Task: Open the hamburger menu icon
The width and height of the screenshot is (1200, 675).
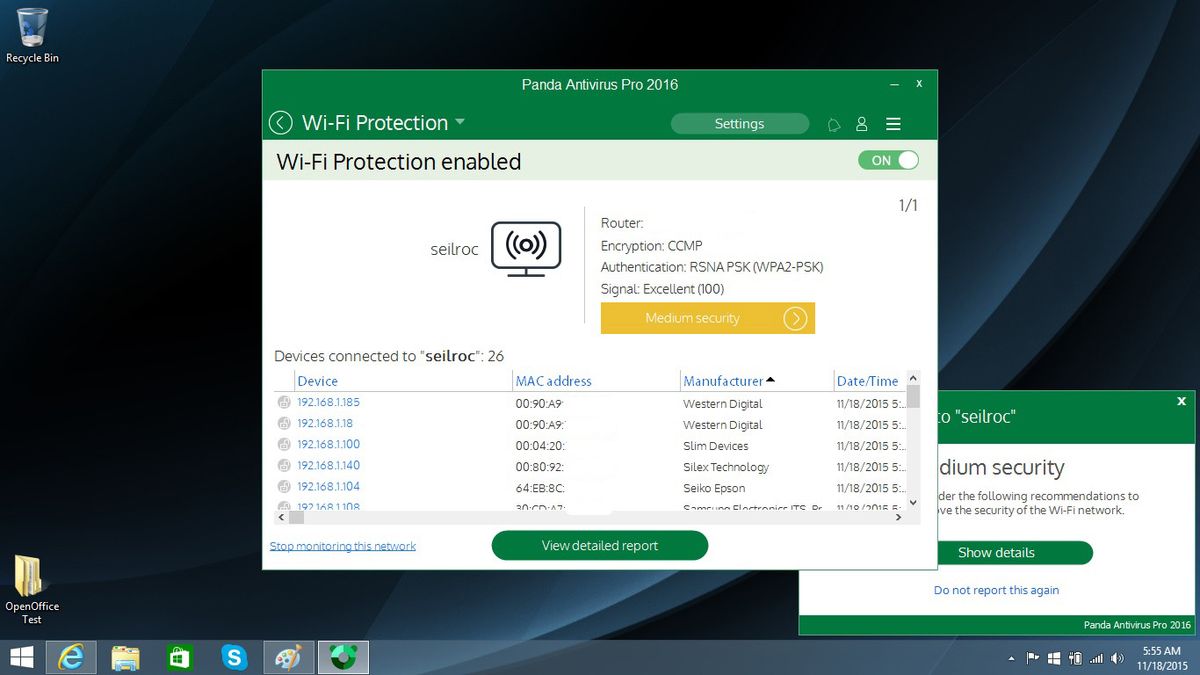Action: pos(894,124)
